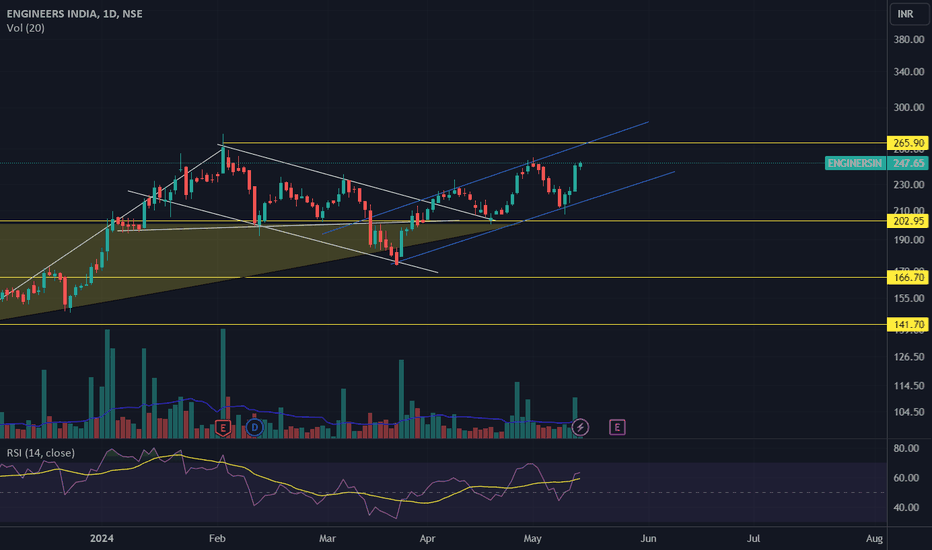Click the lightning bolt event marker
The width and height of the screenshot is (932, 550).
click(580, 427)
